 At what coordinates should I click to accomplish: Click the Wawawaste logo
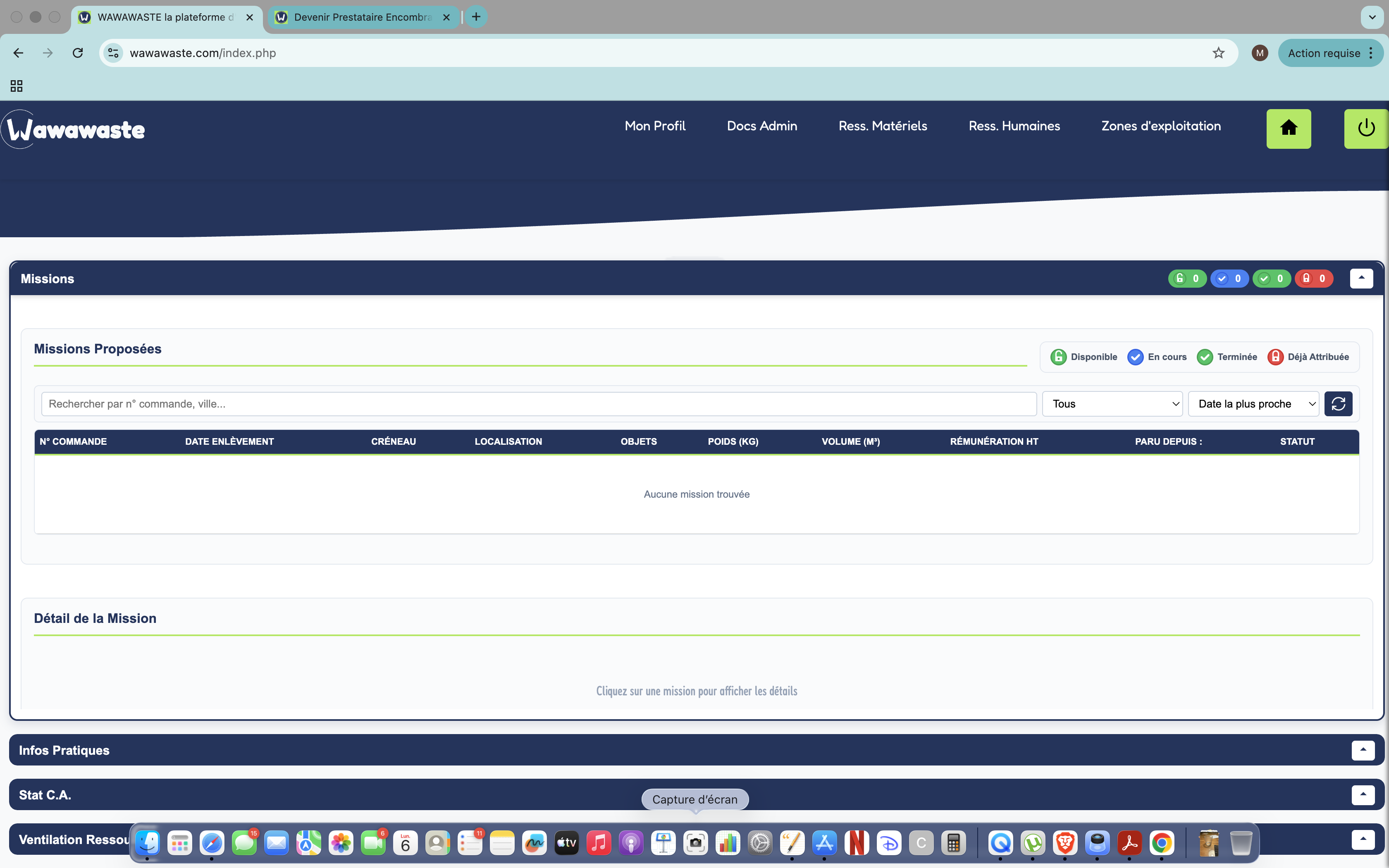pyautogui.click(x=74, y=130)
